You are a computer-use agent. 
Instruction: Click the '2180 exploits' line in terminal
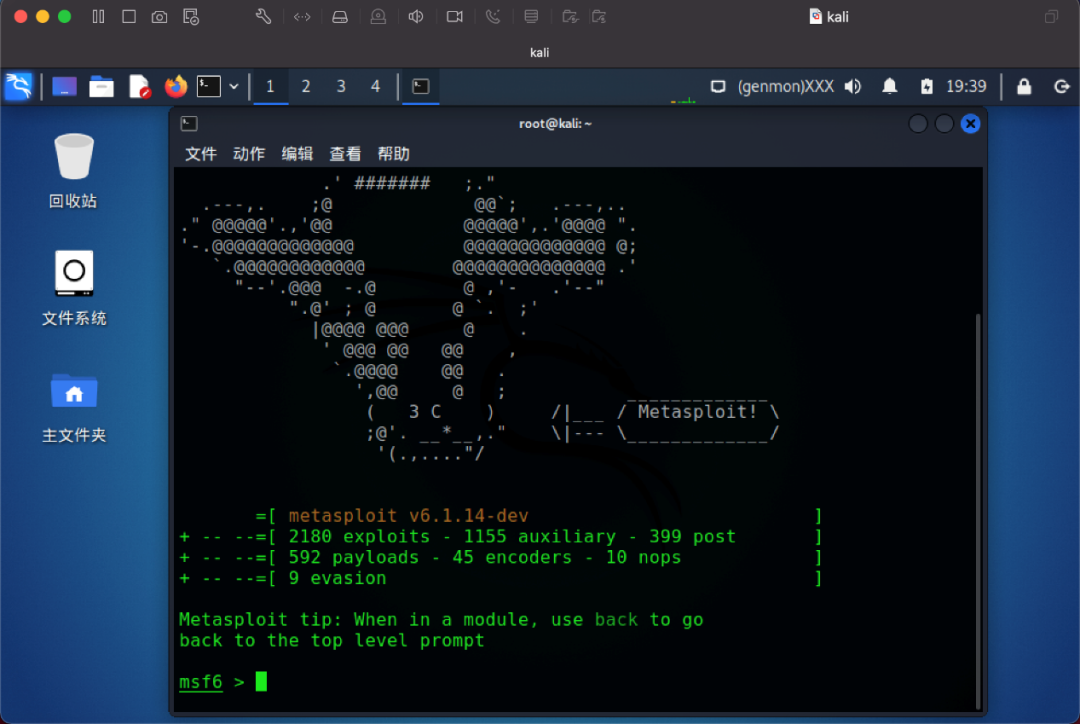click(501, 537)
